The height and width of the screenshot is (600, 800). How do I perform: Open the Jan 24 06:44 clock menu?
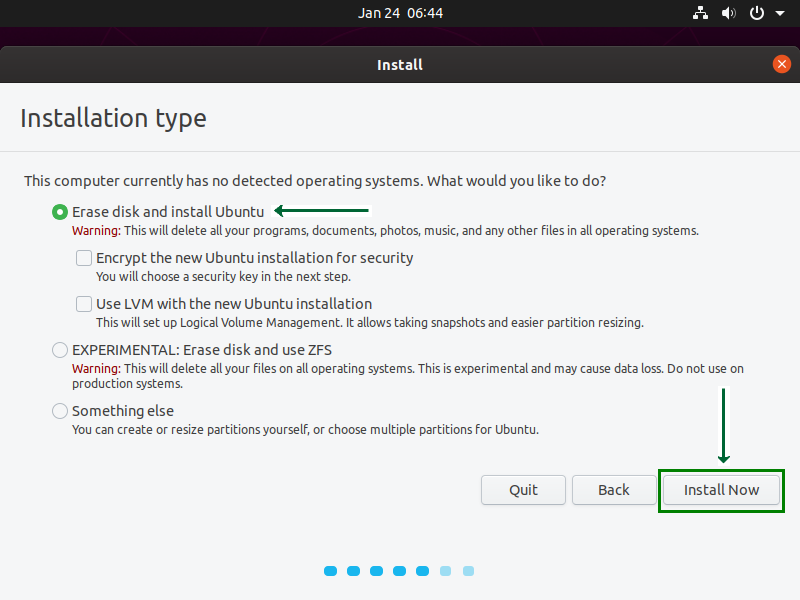tap(400, 13)
